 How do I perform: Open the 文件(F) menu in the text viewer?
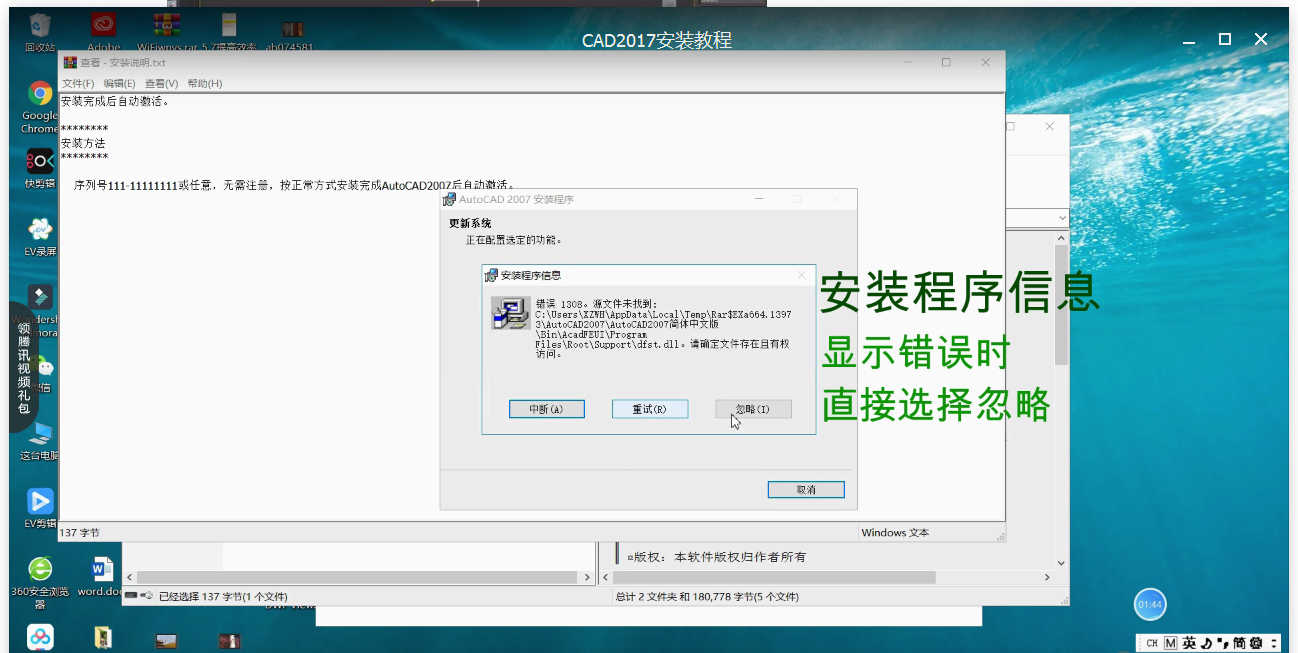tap(78, 83)
